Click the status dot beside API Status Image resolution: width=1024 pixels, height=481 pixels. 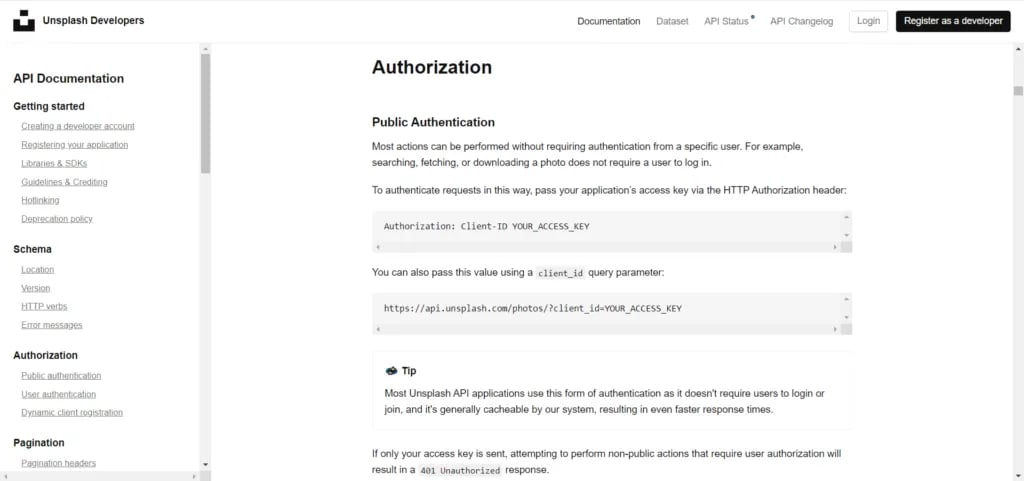pos(753,17)
